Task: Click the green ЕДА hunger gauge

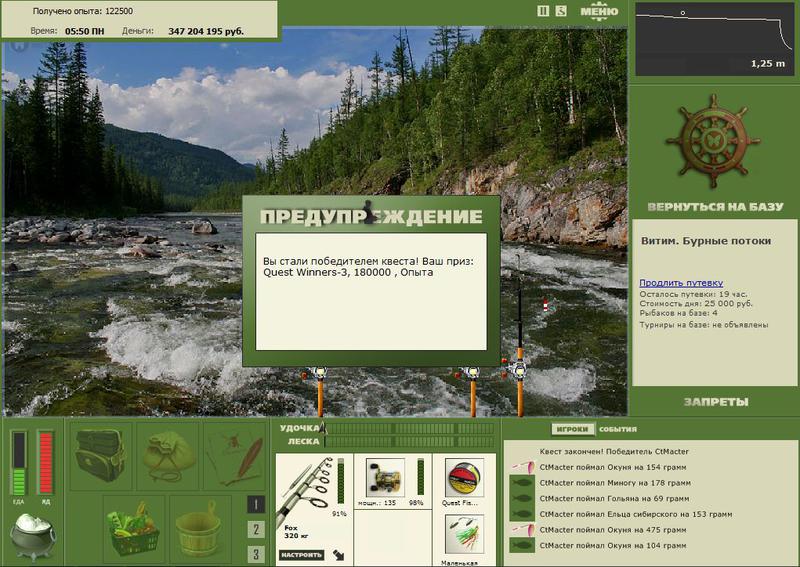Action: pos(19,463)
